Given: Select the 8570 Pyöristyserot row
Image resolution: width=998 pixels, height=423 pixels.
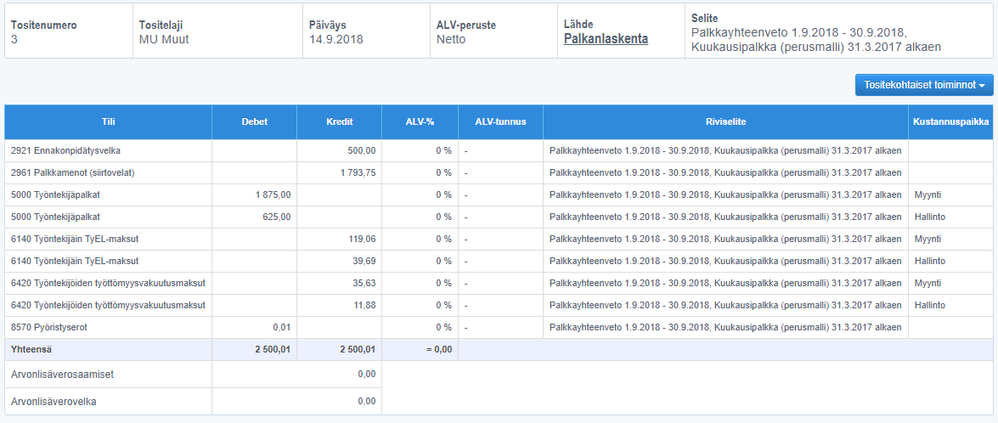Looking at the screenshot, I should tap(499, 328).
